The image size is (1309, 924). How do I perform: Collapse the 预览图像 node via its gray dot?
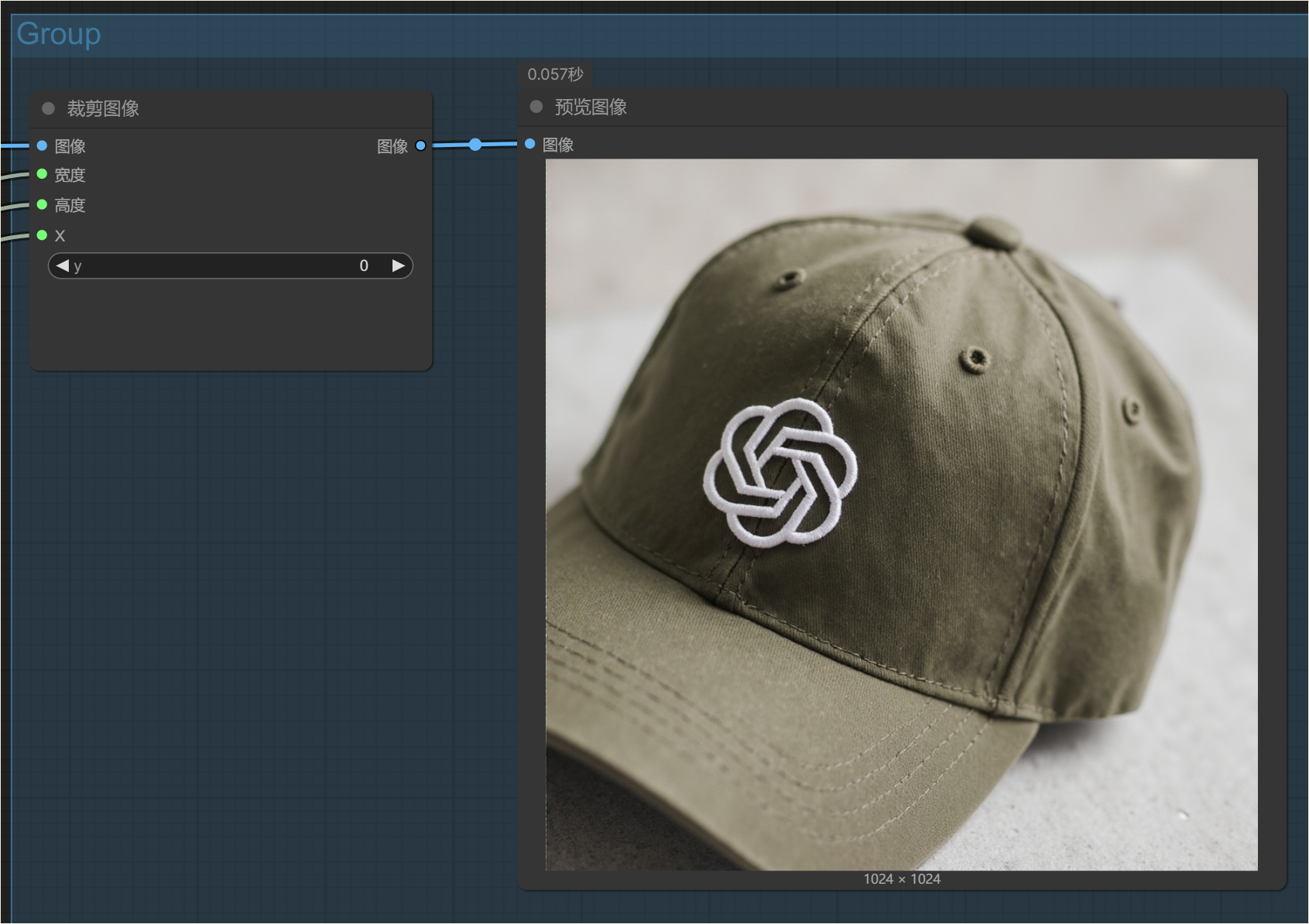pos(536,107)
